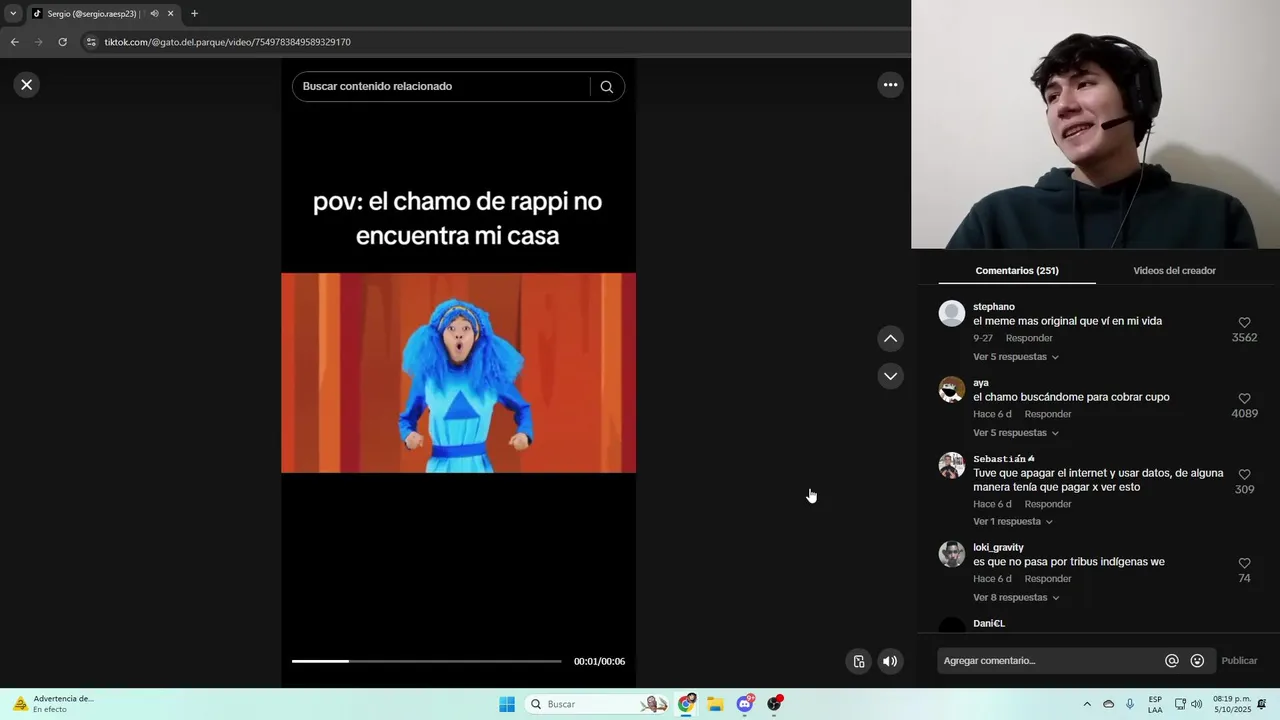Screen dimensions: 1280x720
Task: Click the search magnifier icon in related content bar
Action: coord(606,86)
